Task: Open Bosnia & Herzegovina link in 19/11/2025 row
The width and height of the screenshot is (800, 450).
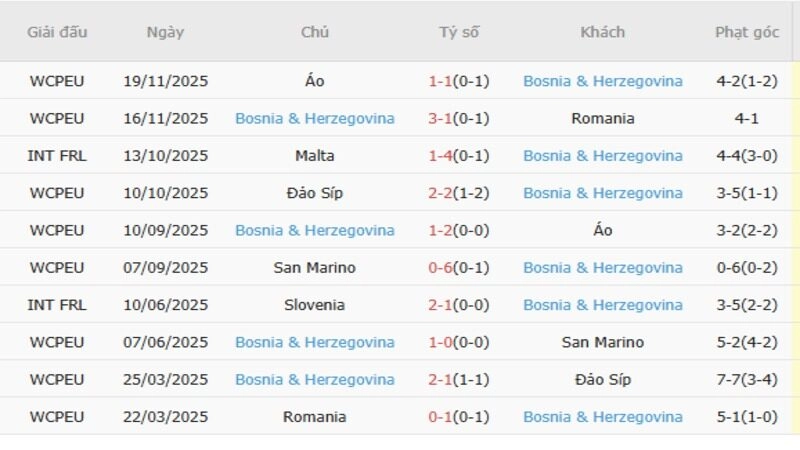Action: pos(603,81)
